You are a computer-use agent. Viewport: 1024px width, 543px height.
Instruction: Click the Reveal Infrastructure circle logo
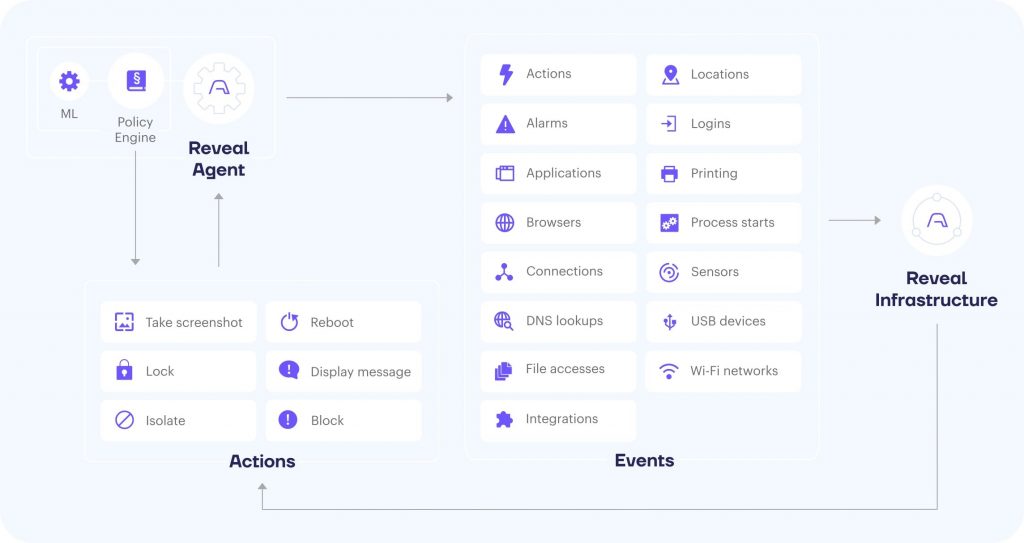coord(936,220)
